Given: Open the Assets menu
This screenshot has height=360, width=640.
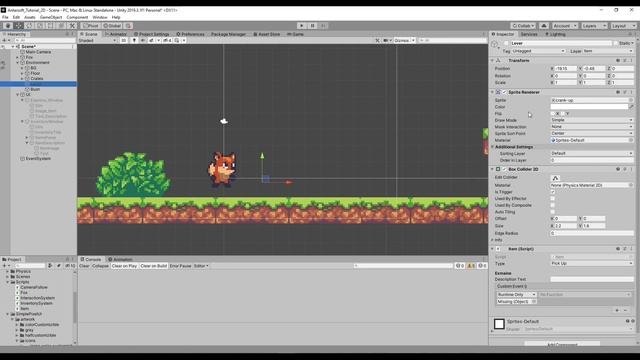Looking at the screenshot, I should coord(30,17).
